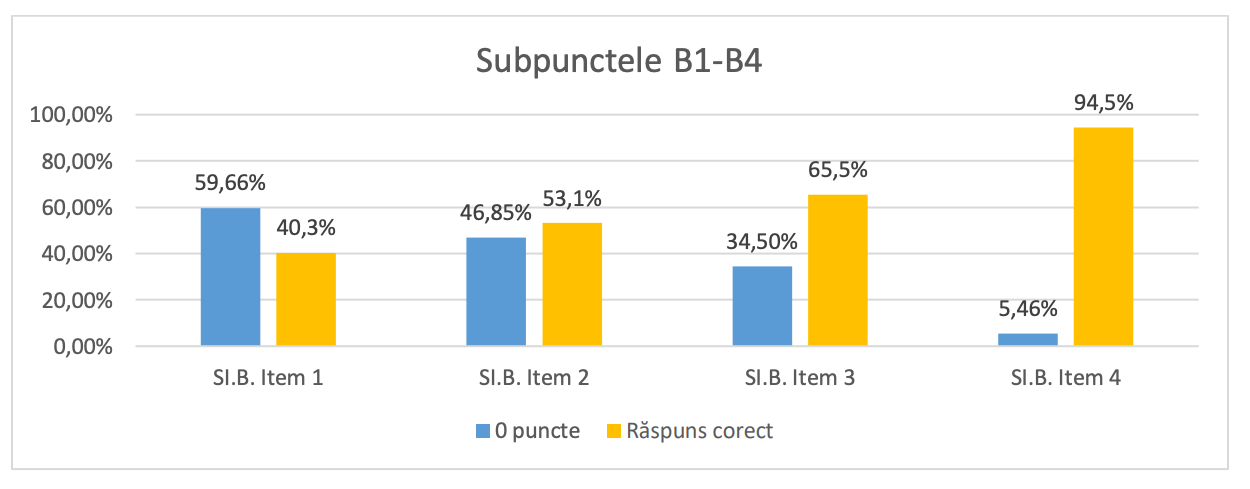Viewport: 1250px width, 489px height.
Task: Select the blue legend swatch for 0 puncte
Action: pyautogui.click(x=483, y=432)
